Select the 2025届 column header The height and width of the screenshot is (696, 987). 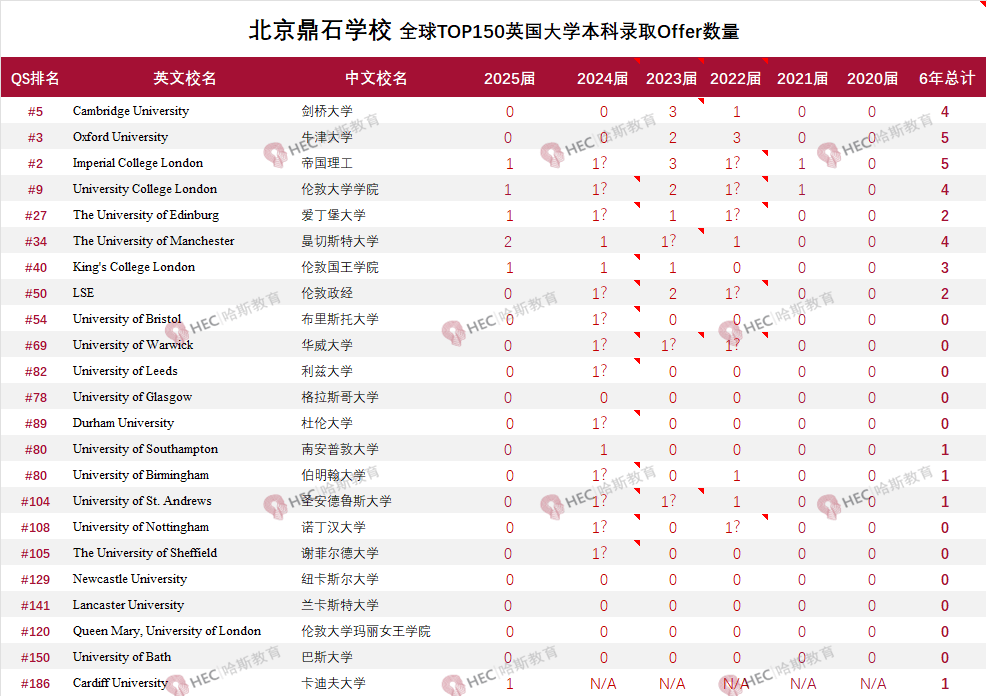point(509,78)
